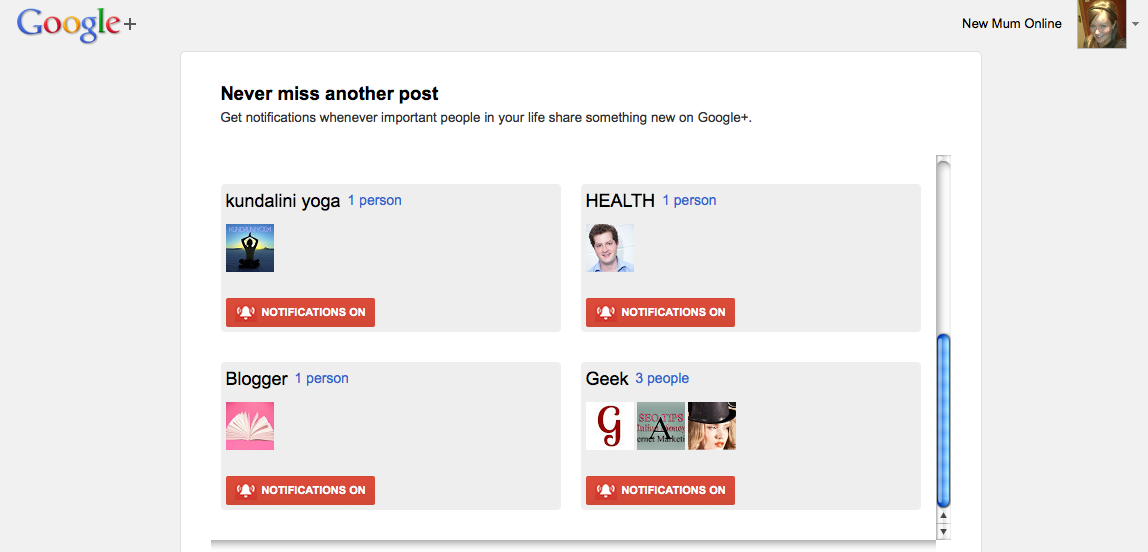
Task: Click the '1 person' link for kundalini yoga
Action: (374, 200)
